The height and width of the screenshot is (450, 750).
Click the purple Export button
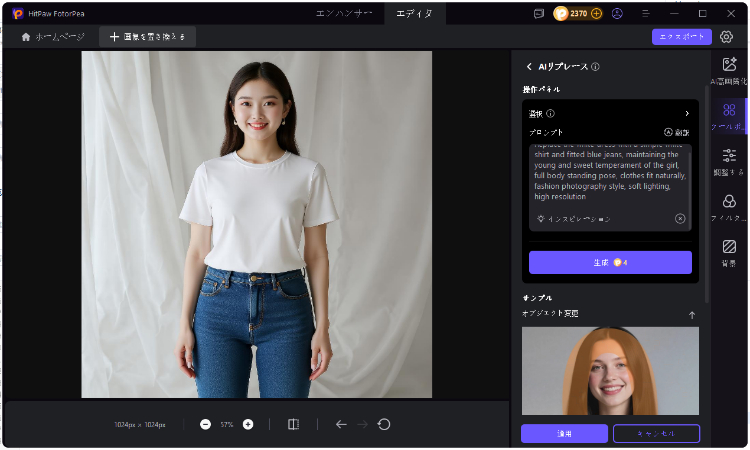[x=682, y=37]
